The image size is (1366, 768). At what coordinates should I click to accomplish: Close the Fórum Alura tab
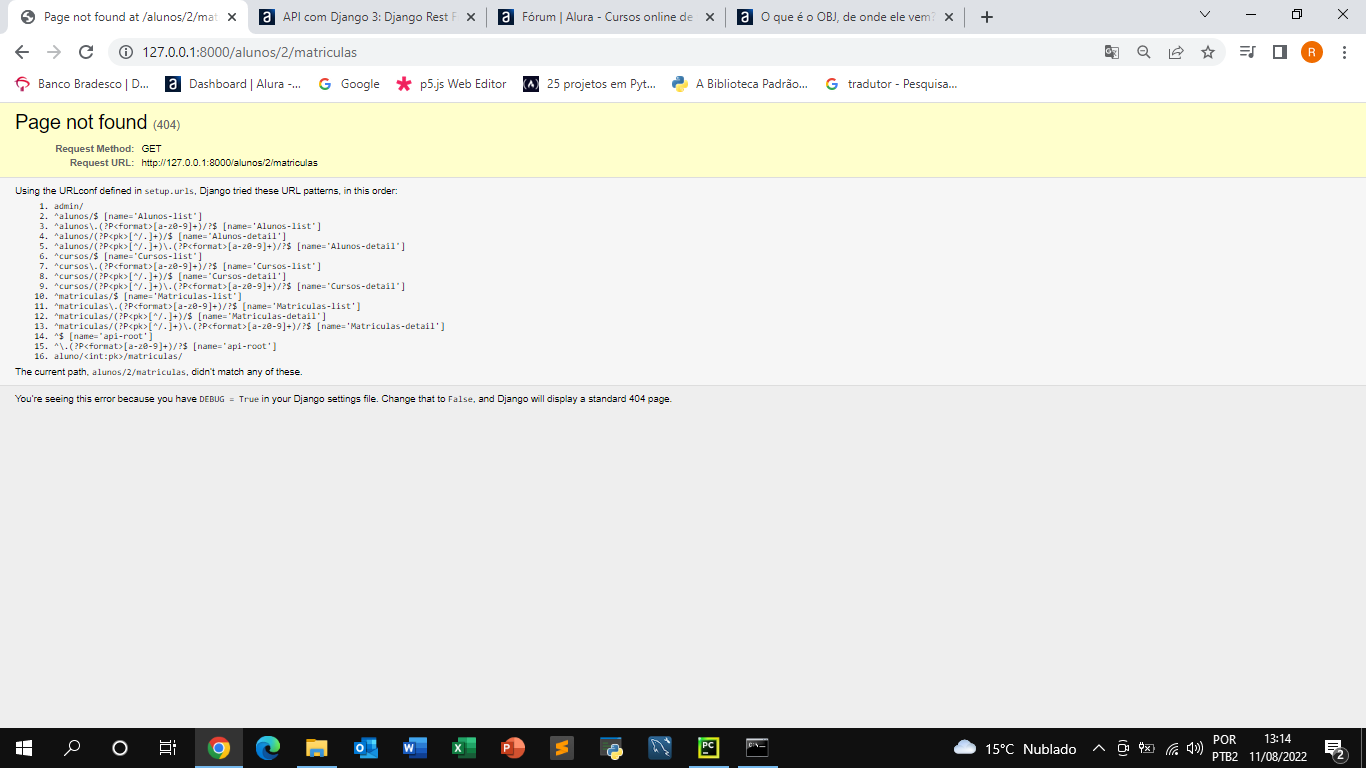pos(710,17)
